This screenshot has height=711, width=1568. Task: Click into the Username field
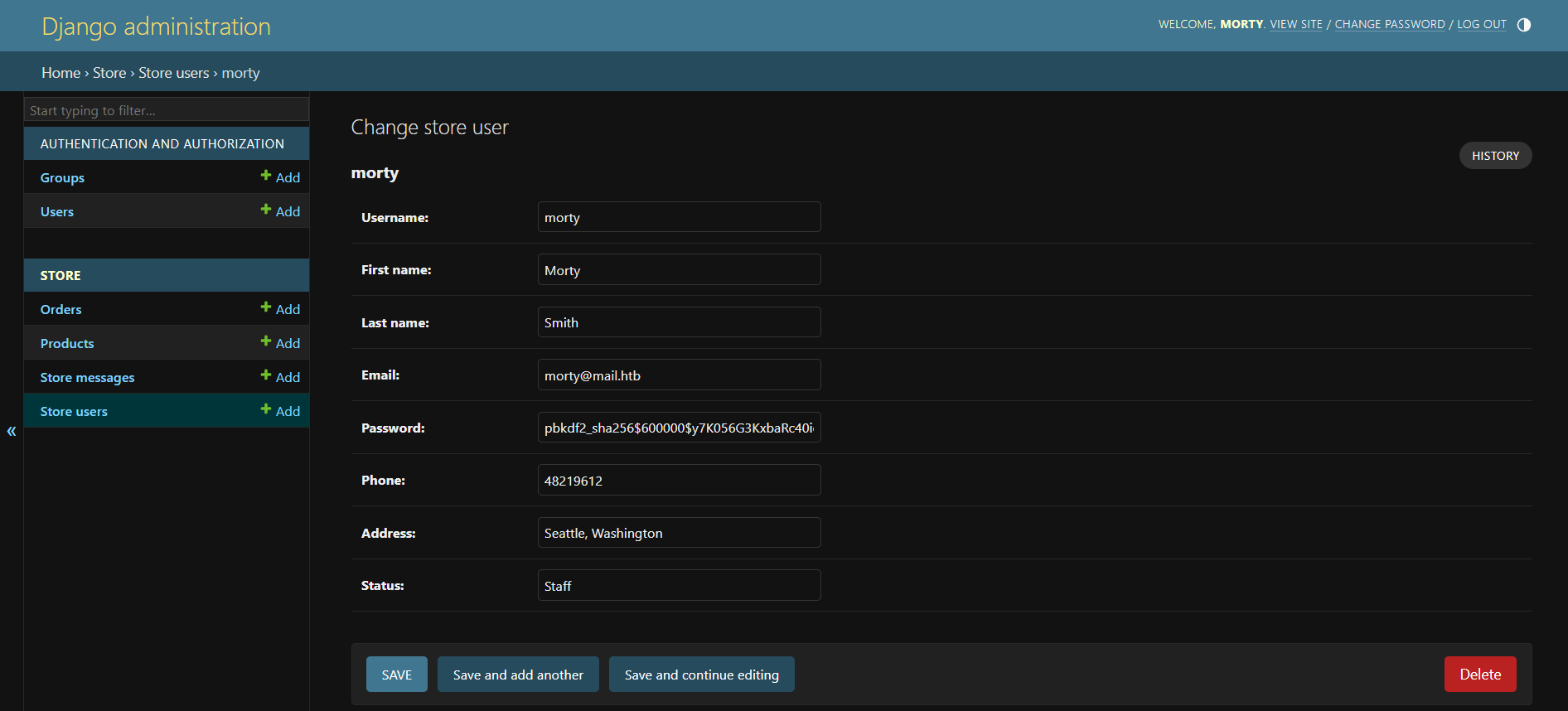(x=680, y=217)
